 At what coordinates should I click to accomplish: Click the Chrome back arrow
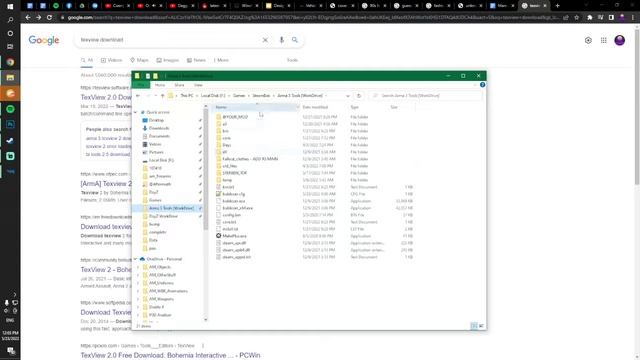pos(28,18)
